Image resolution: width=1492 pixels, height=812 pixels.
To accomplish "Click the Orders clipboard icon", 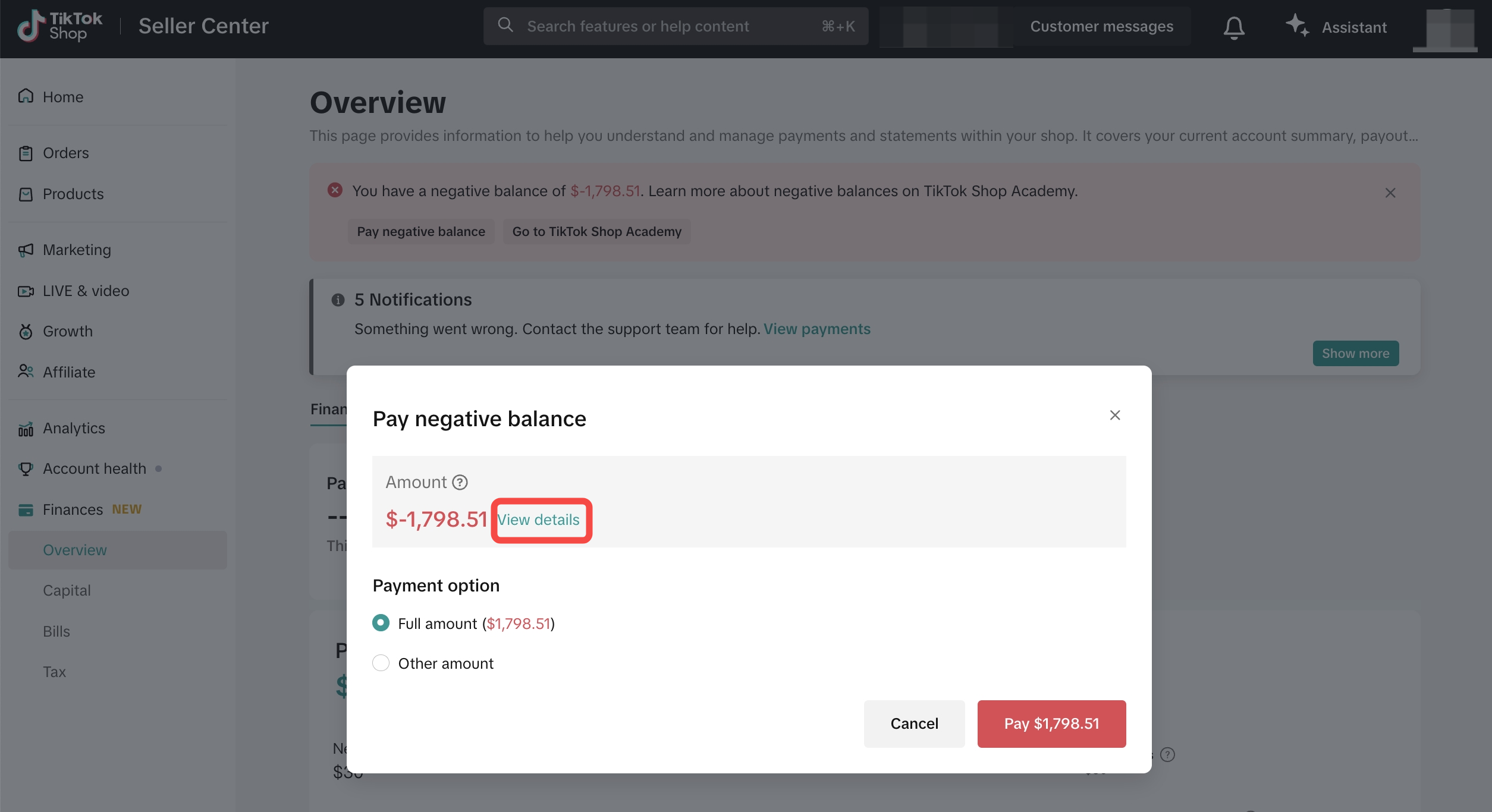I will [x=26, y=153].
